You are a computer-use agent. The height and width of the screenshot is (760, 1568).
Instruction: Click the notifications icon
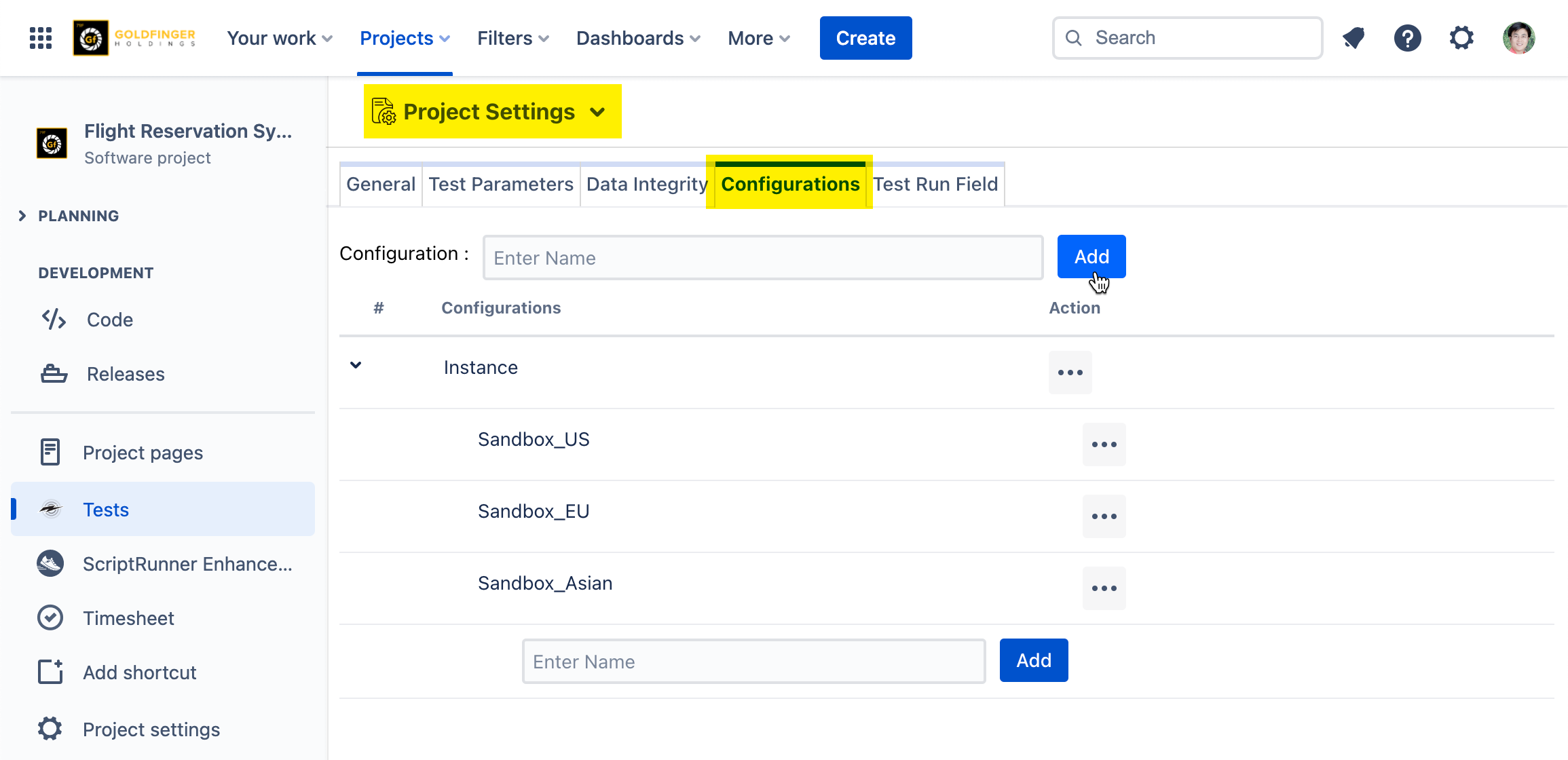[x=1354, y=38]
